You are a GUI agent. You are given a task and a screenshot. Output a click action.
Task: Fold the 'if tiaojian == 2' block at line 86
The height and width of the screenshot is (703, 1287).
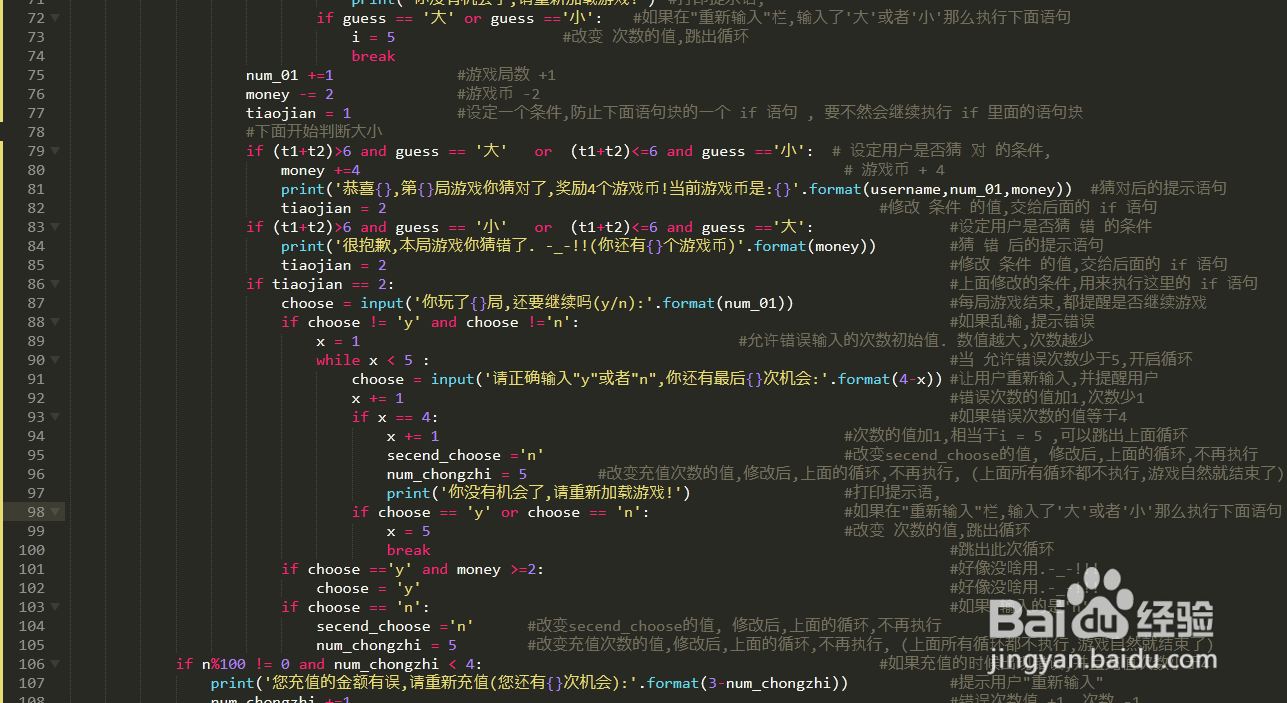[x=55, y=285]
